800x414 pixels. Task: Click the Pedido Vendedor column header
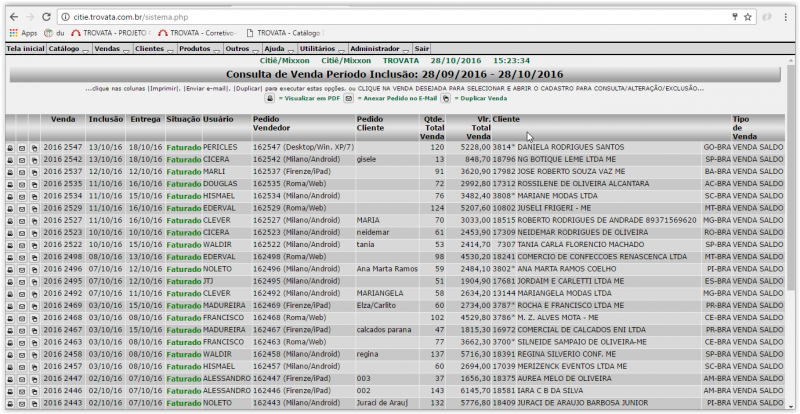(x=271, y=124)
